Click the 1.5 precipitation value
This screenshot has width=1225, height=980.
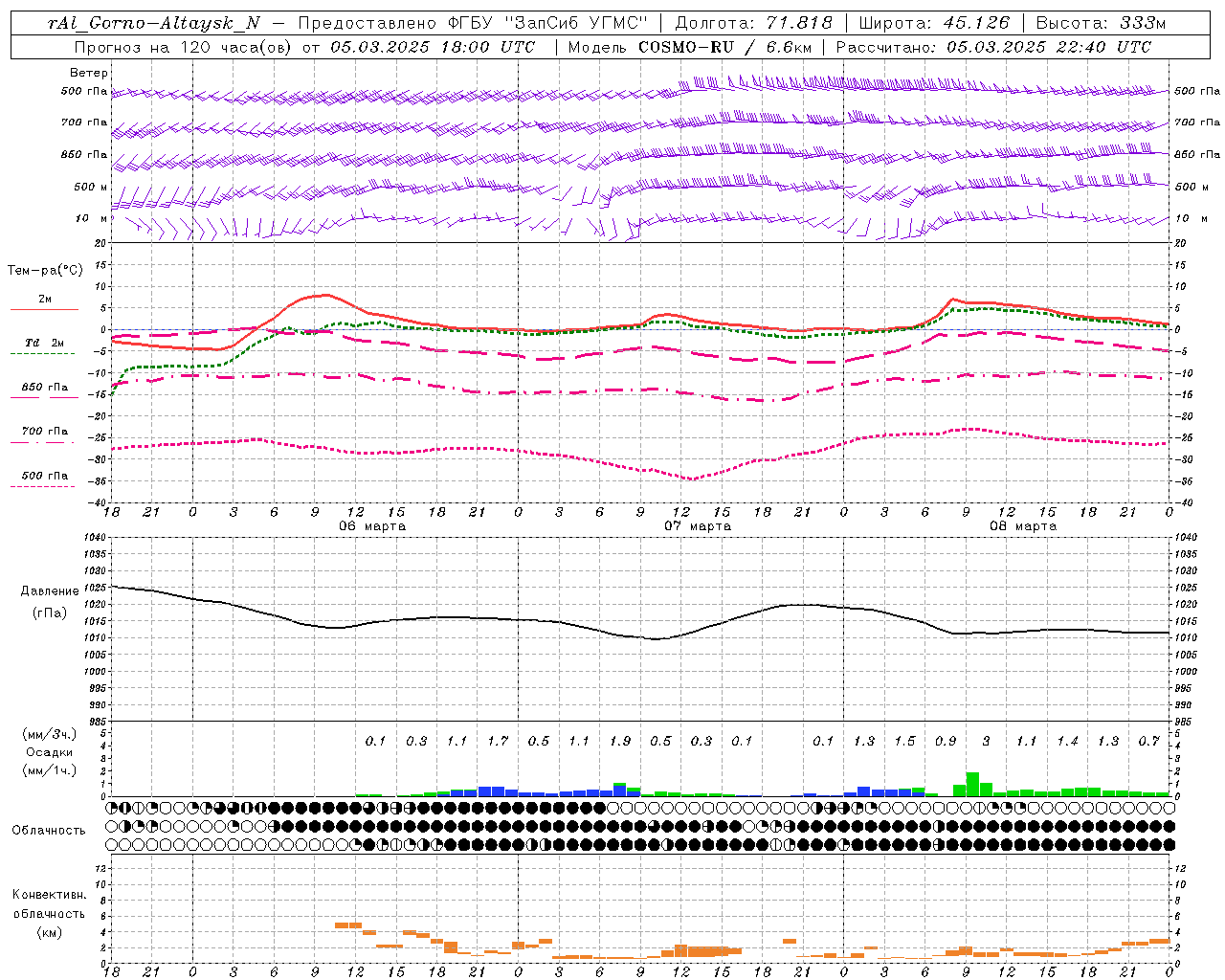904,741
